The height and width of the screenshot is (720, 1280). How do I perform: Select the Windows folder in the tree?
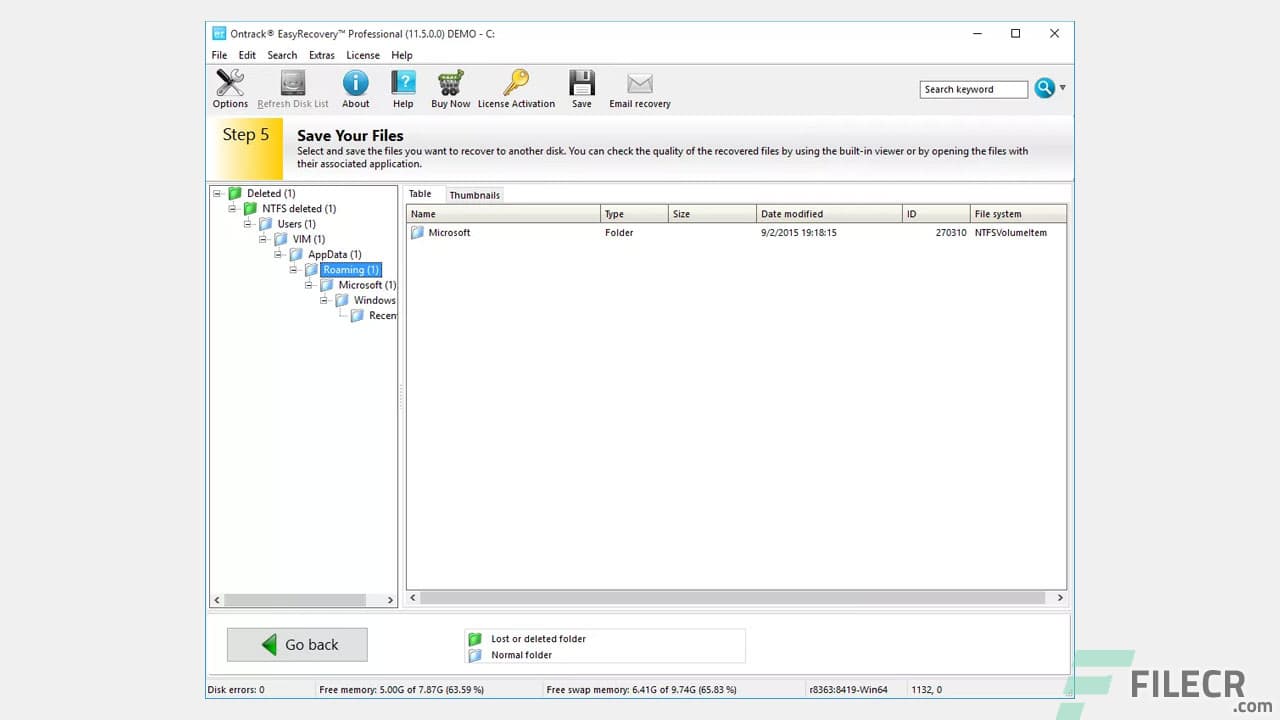[x=372, y=300]
